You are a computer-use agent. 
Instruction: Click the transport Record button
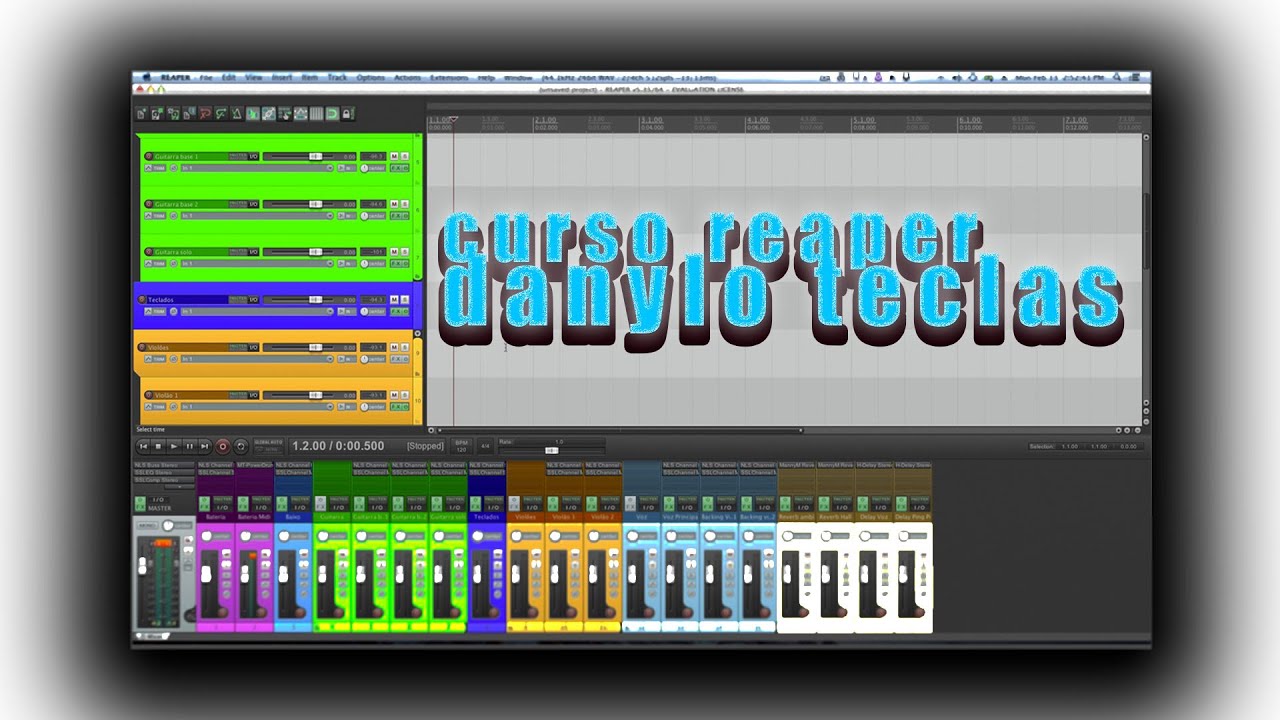click(x=223, y=446)
